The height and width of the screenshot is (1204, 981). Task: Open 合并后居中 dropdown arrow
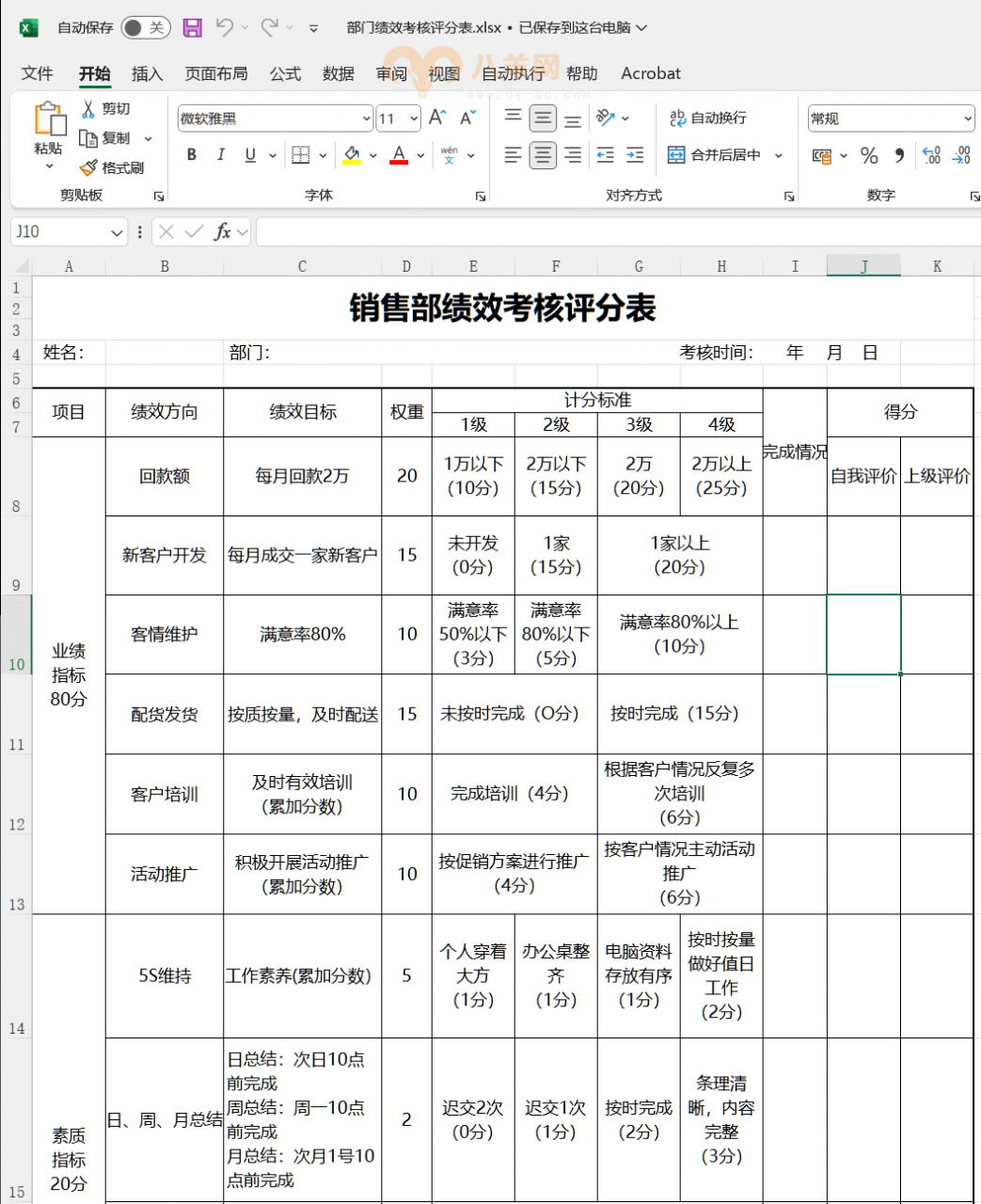pyautogui.click(x=778, y=155)
